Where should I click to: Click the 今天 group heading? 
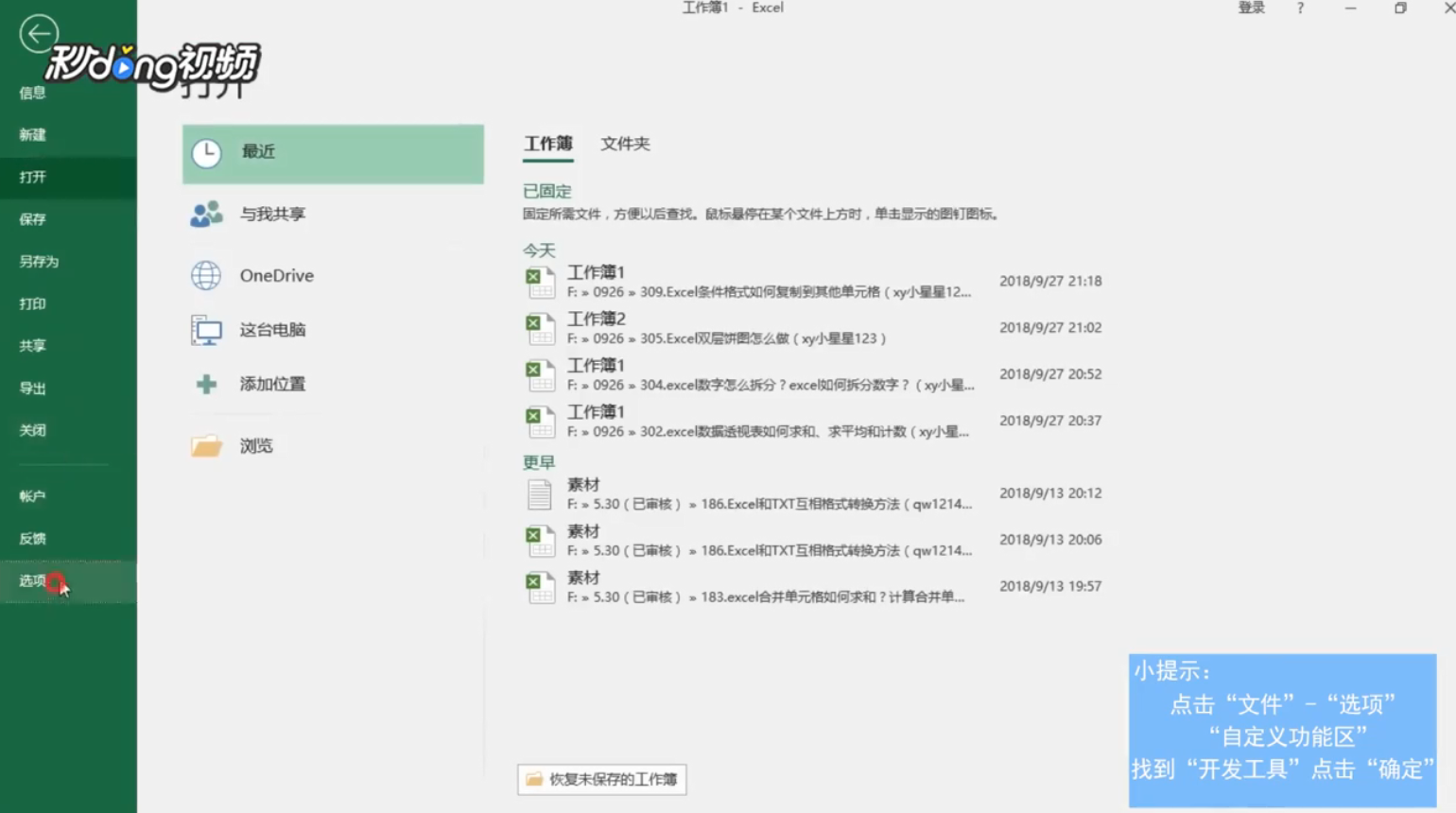[539, 251]
